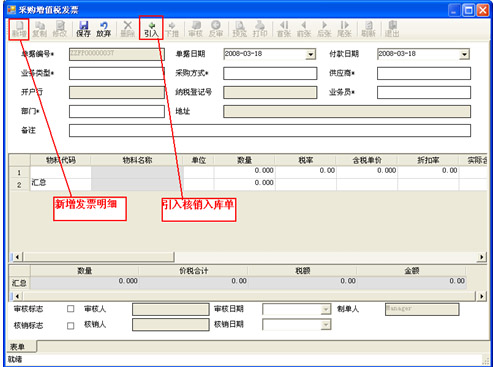Go to last record with 尾张
The image size is (493, 367).
344,29
